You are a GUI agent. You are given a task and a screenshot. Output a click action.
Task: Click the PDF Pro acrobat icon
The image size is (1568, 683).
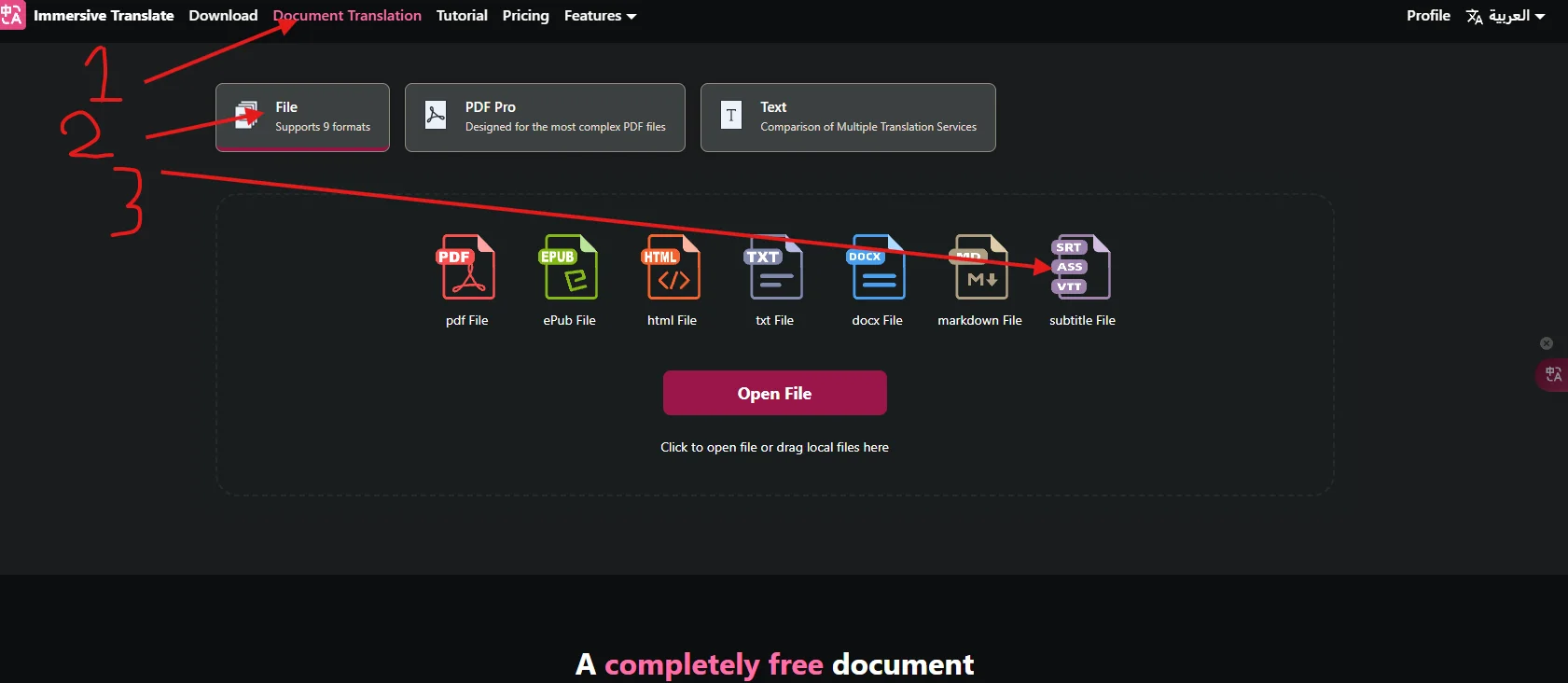436,115
